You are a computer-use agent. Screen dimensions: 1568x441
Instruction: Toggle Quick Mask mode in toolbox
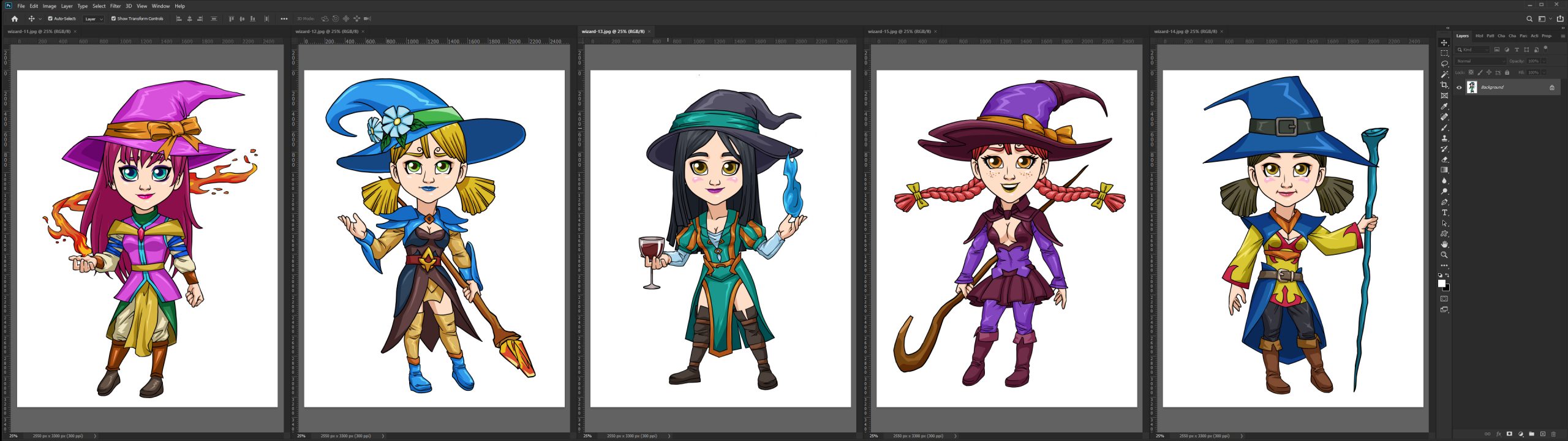(x=1444, y=299)
